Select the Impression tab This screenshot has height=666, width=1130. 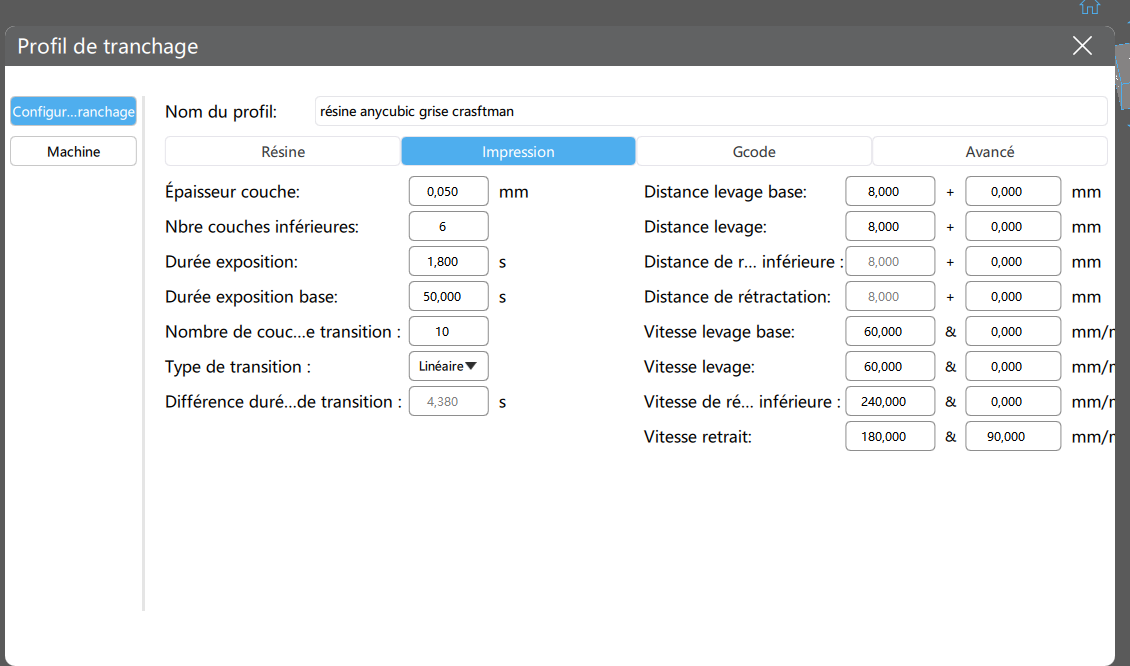point(518,151)
